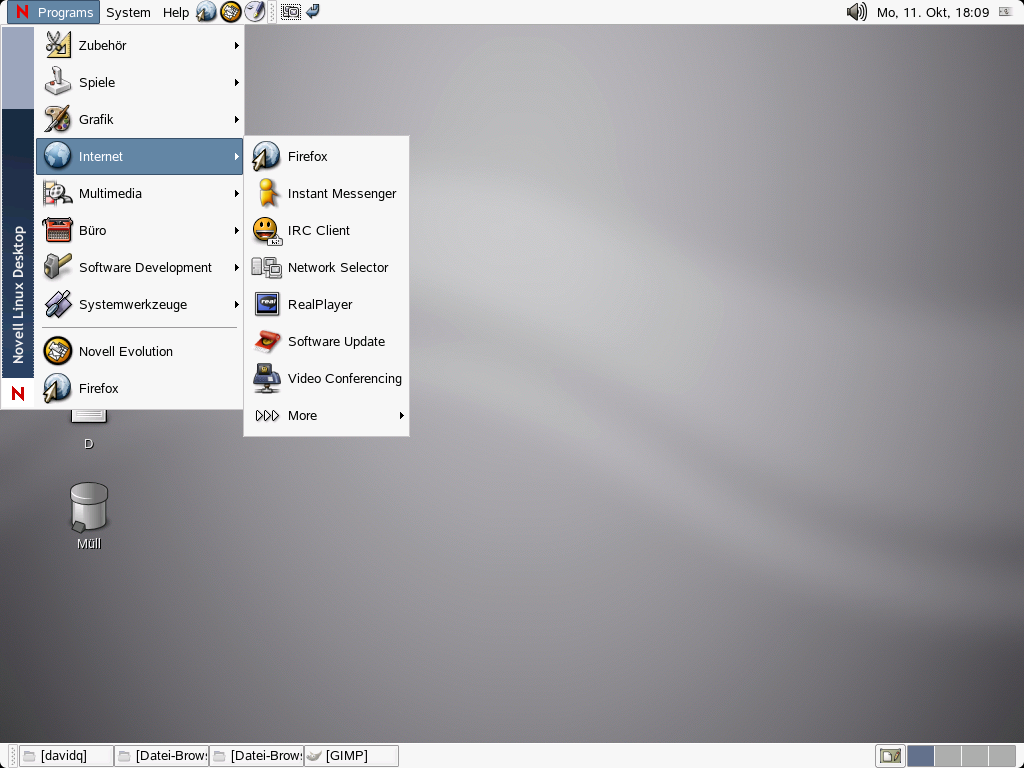Click the Video Conferencing monitor icon

click(x=266, y=378)
